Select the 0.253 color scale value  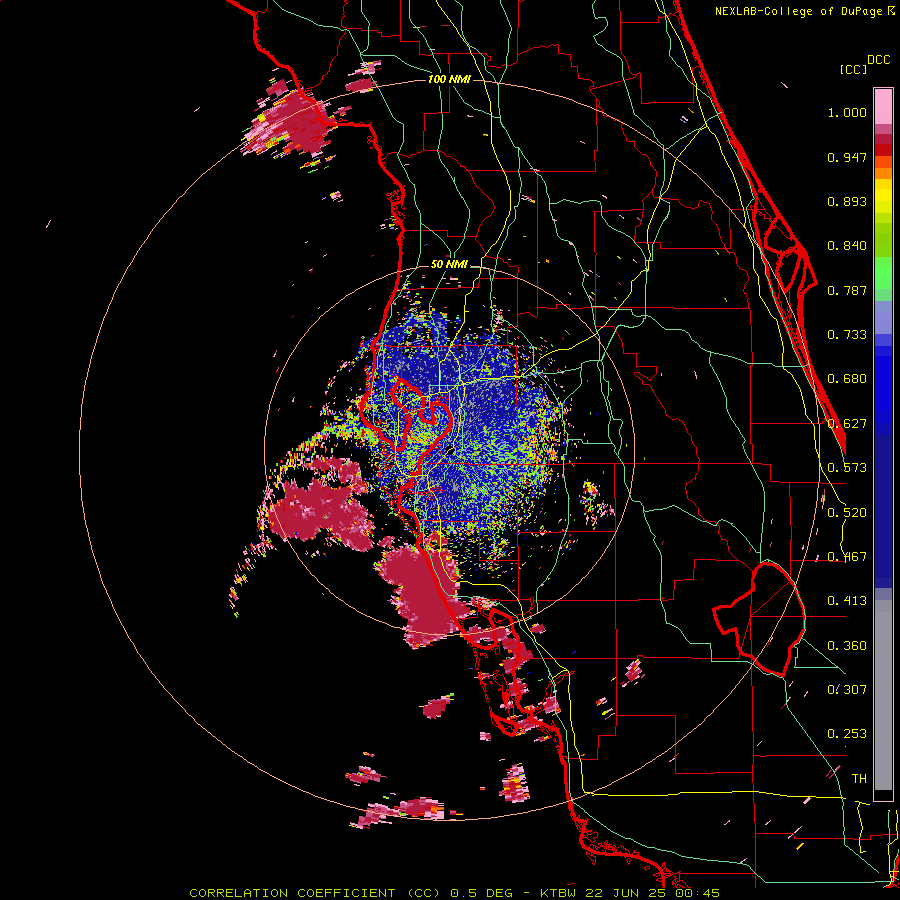coord(847,734)
